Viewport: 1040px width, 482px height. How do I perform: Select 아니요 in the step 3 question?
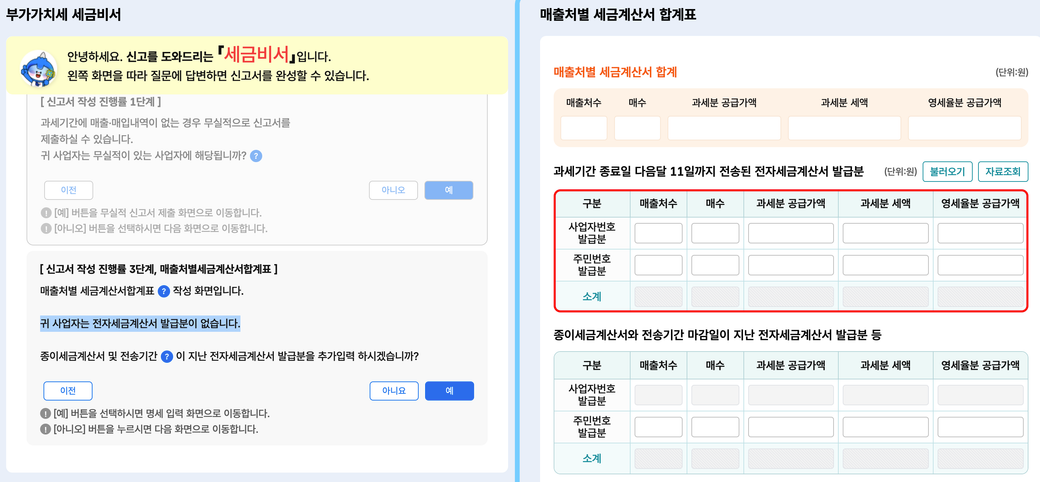tap(393, 391)
